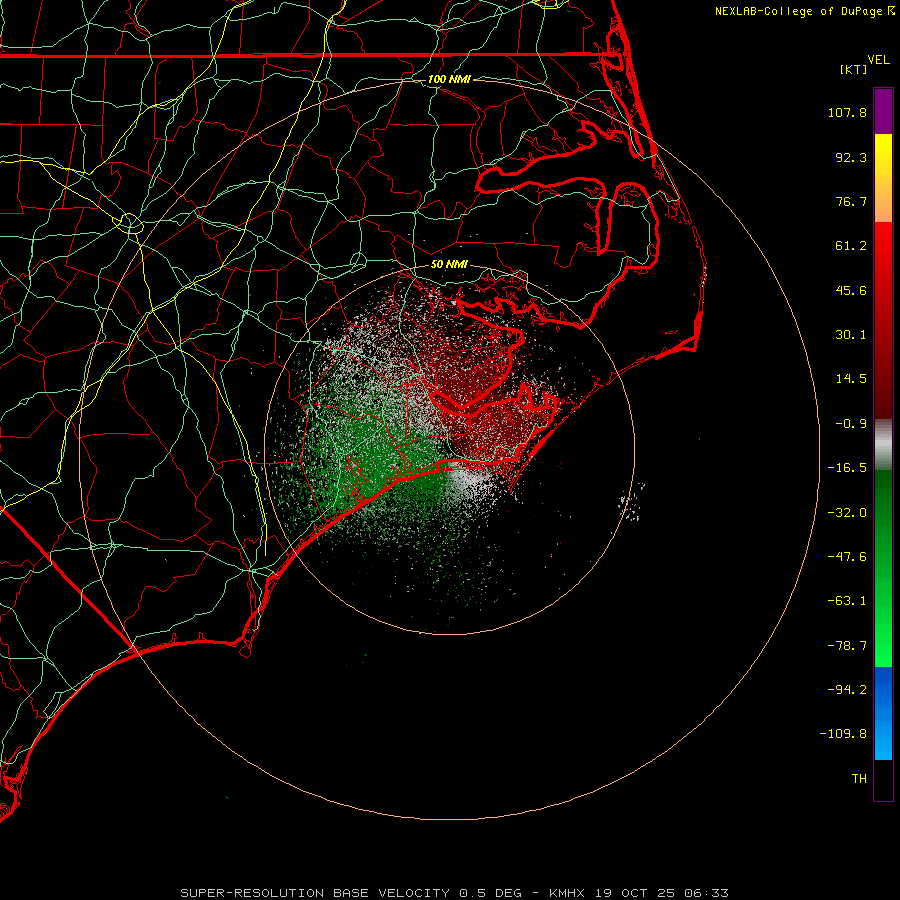Click the 30.1 velocity scale value
The width and height of the screenshot is (900, 900).
click(x=851, y=335)
